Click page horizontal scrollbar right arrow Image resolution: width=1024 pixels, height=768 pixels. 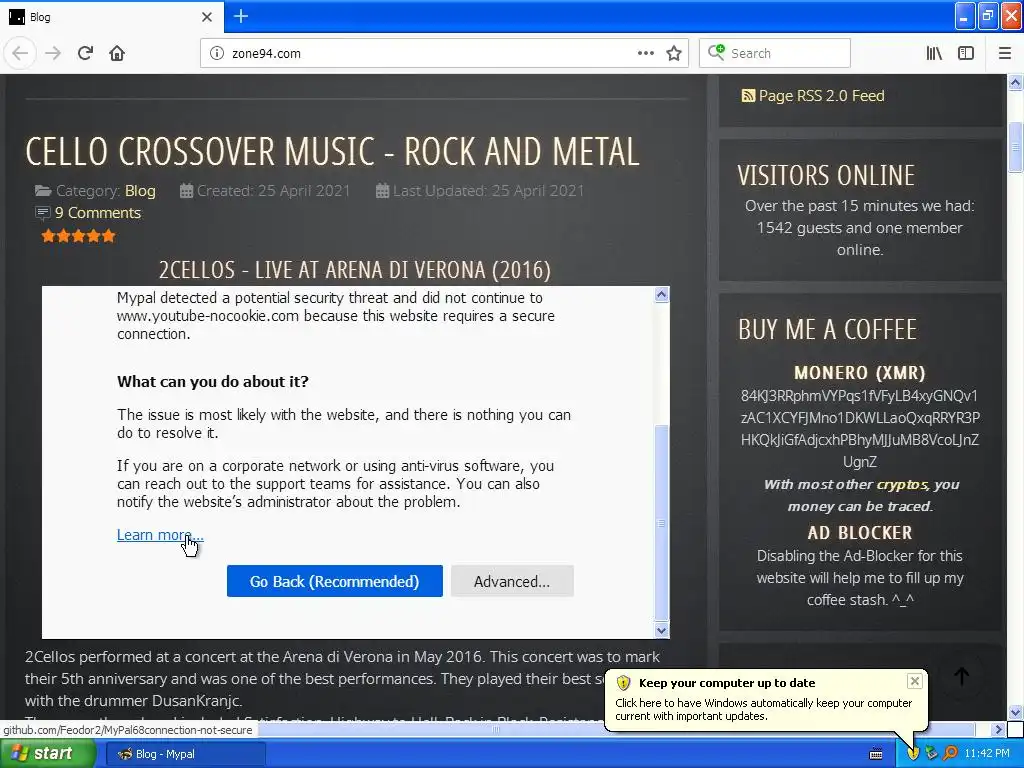[998, 729]
